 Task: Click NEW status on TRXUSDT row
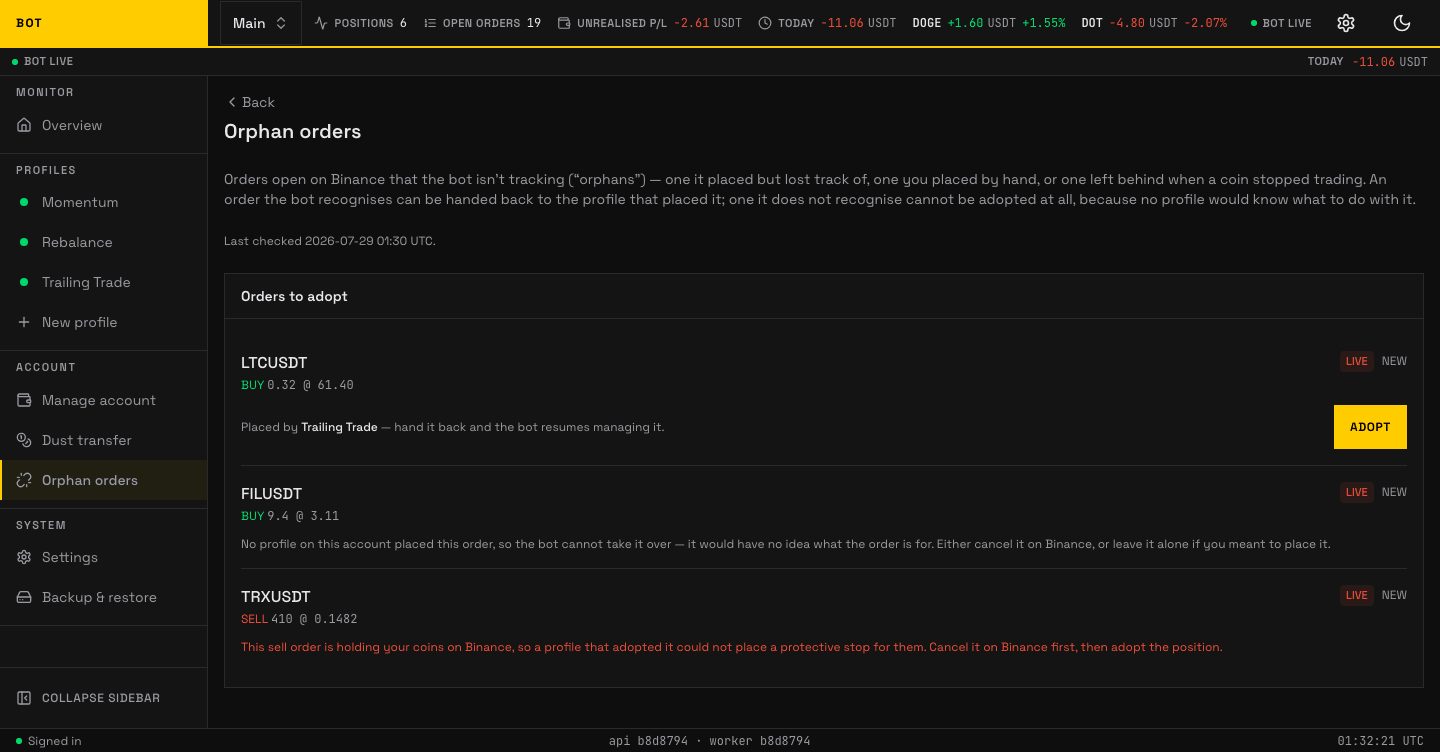coord(1394,595)
